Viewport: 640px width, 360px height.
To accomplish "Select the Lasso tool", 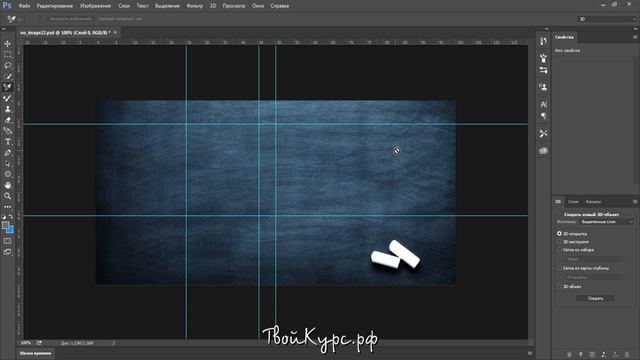I will coord(7,65).
